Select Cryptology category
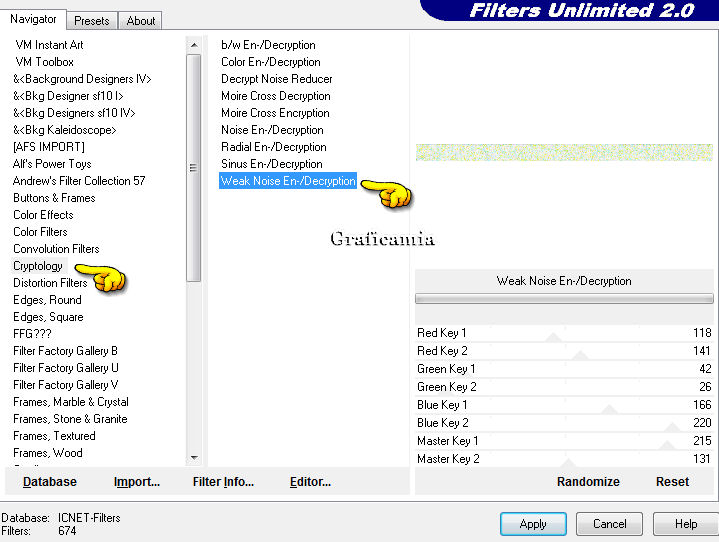 pyautogui.click(x=38, y=265)
